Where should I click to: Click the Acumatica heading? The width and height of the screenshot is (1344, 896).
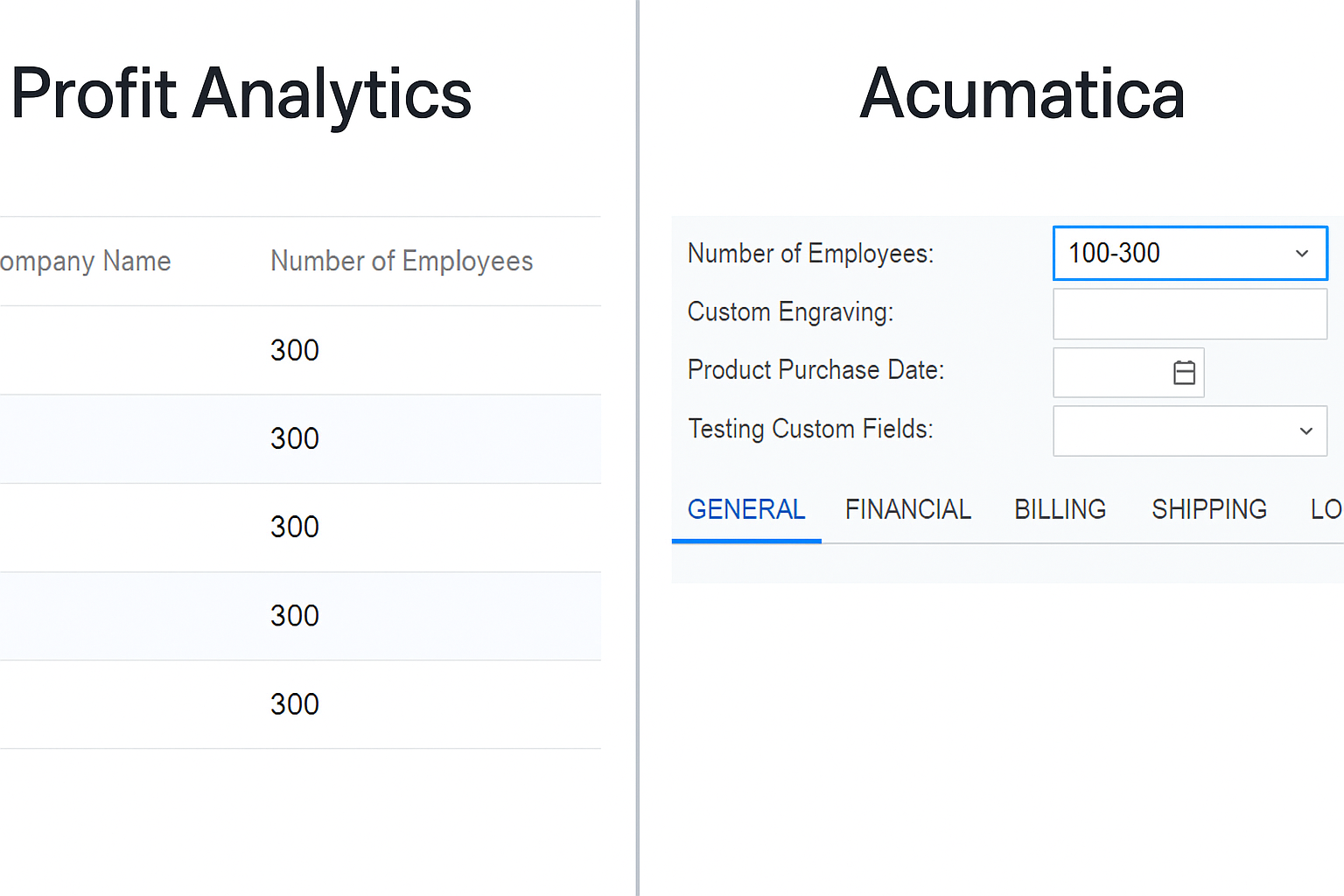pyautogui.click(x=1022, y=94)
